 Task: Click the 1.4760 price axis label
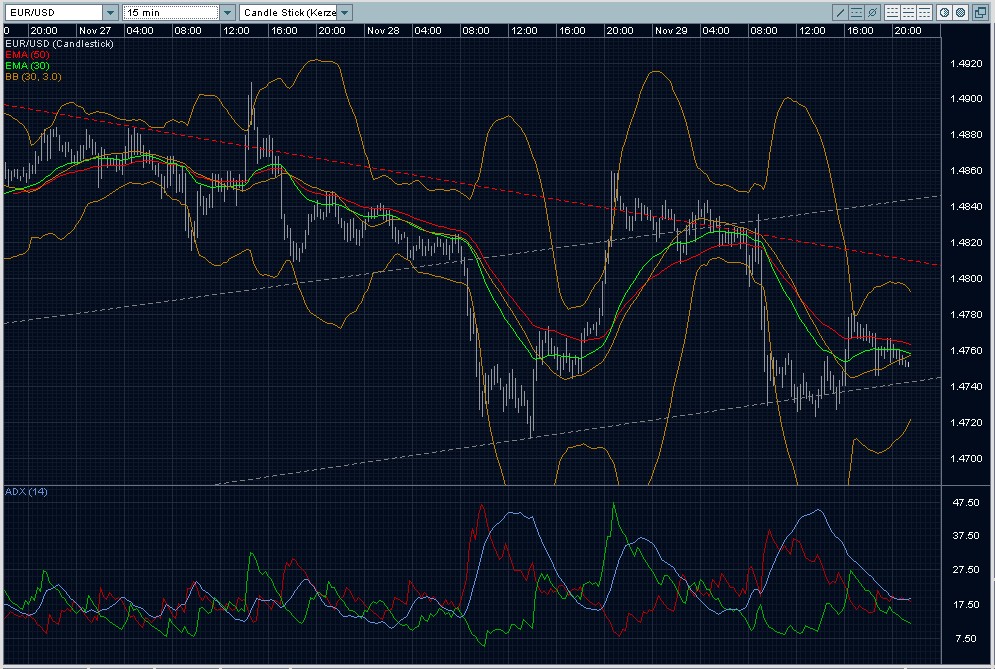[966, 350]
